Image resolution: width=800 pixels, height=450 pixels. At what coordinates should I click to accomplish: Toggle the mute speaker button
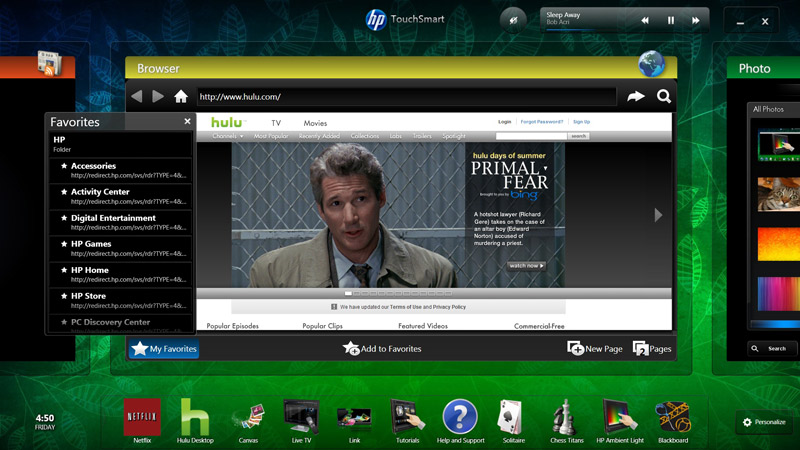pyautogui.click(x=513, y=20)
